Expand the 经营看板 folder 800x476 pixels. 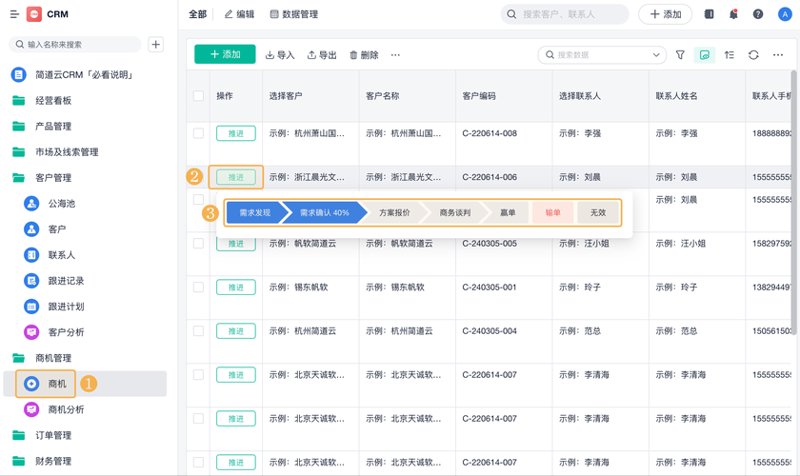pyautogui.click(x=53, y=101)
